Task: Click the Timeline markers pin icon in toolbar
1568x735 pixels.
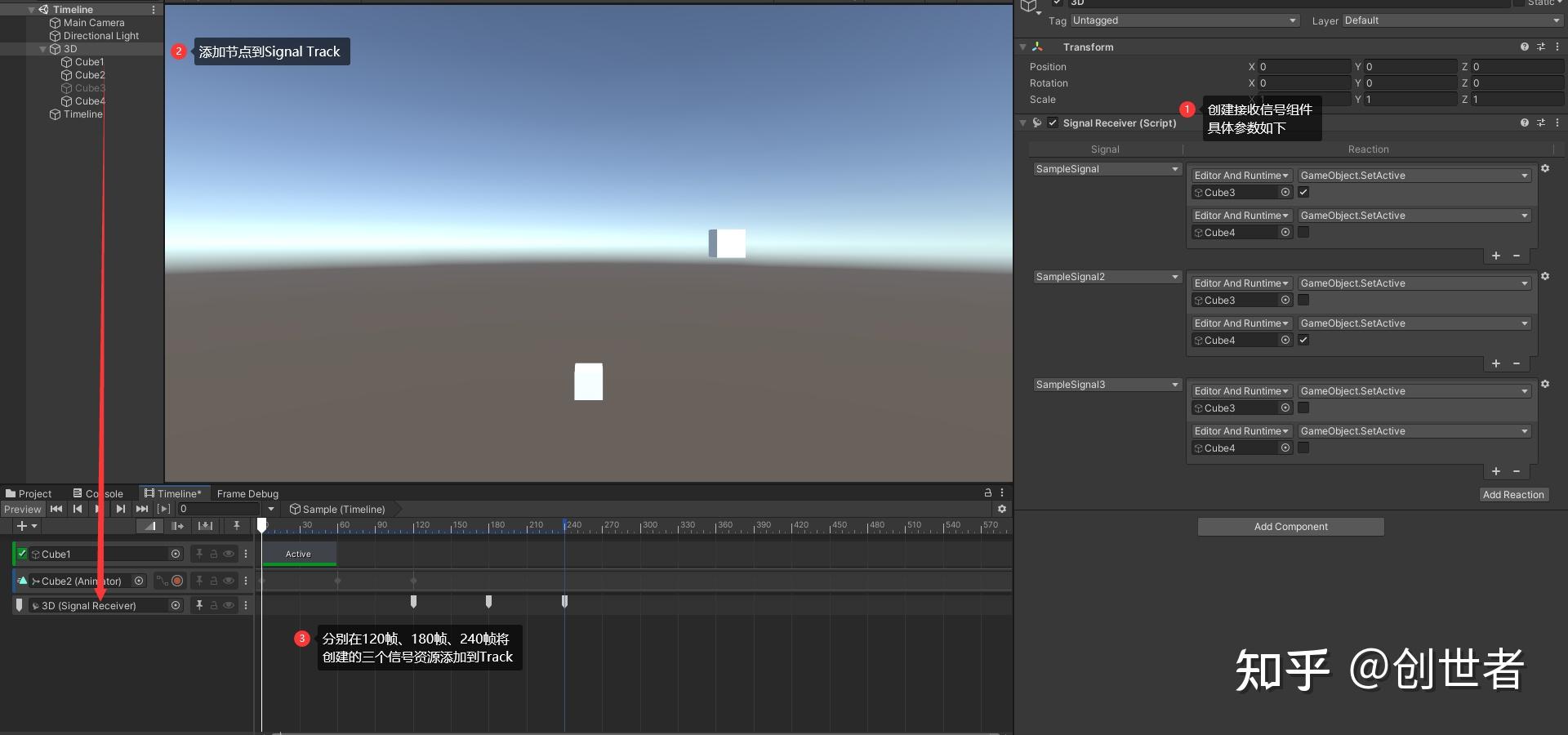Action: click(x=237, y=526)
